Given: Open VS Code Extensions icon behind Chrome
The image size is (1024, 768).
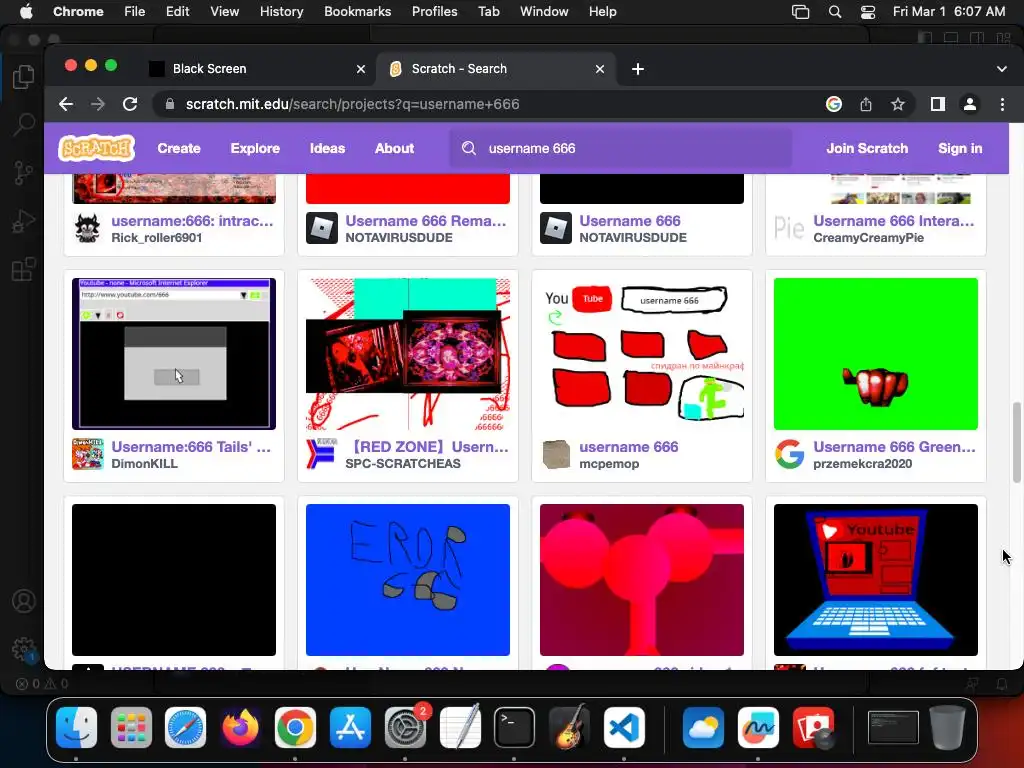Looking at the screenshot, I should 24,269.
